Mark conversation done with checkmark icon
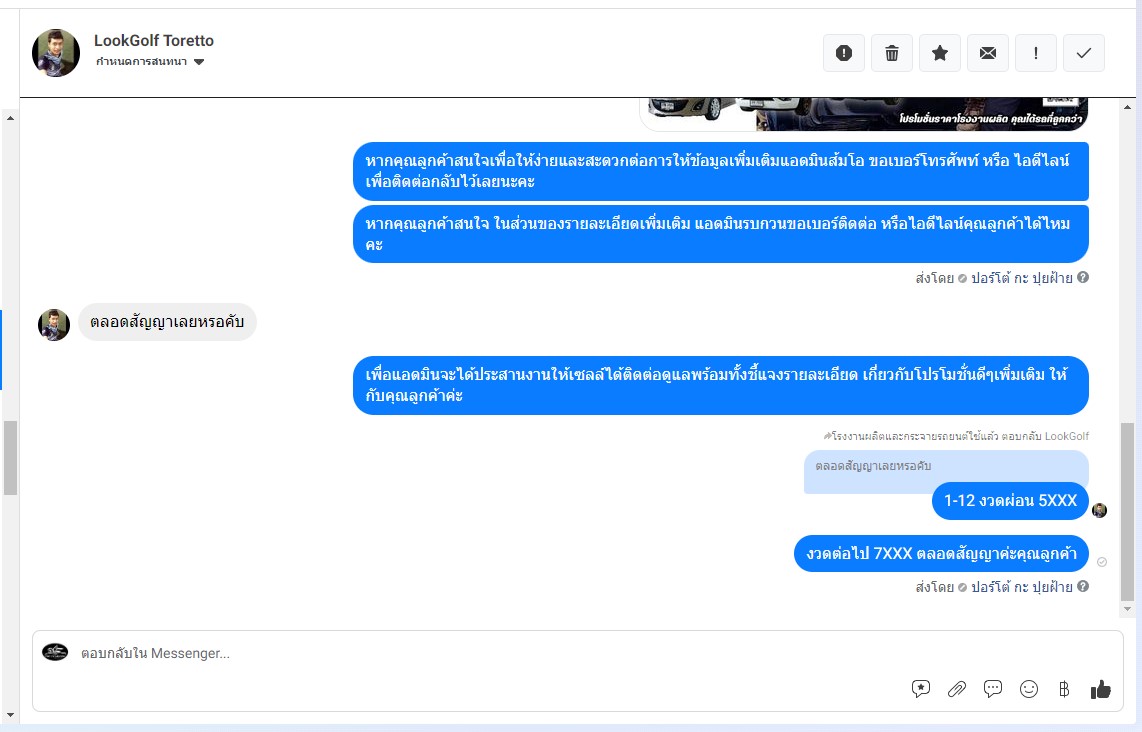 click(1084, 53)
